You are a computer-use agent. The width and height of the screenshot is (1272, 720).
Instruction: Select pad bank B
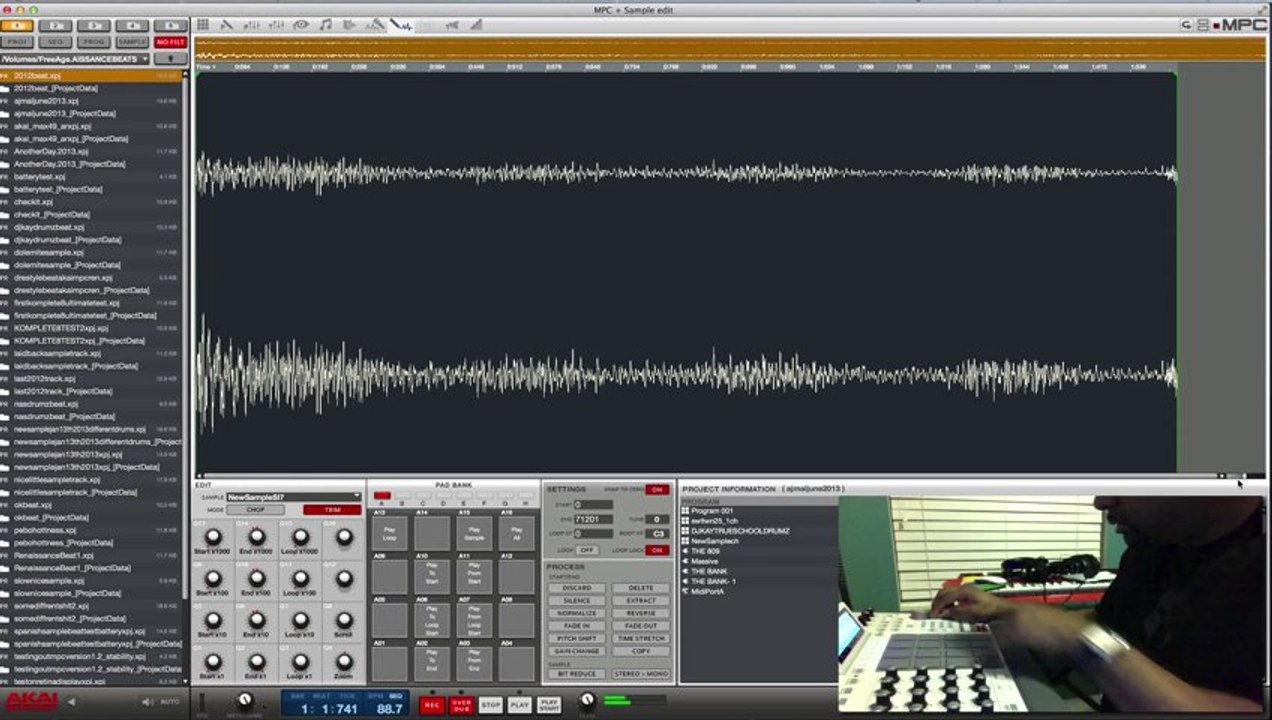click(403, 495)
